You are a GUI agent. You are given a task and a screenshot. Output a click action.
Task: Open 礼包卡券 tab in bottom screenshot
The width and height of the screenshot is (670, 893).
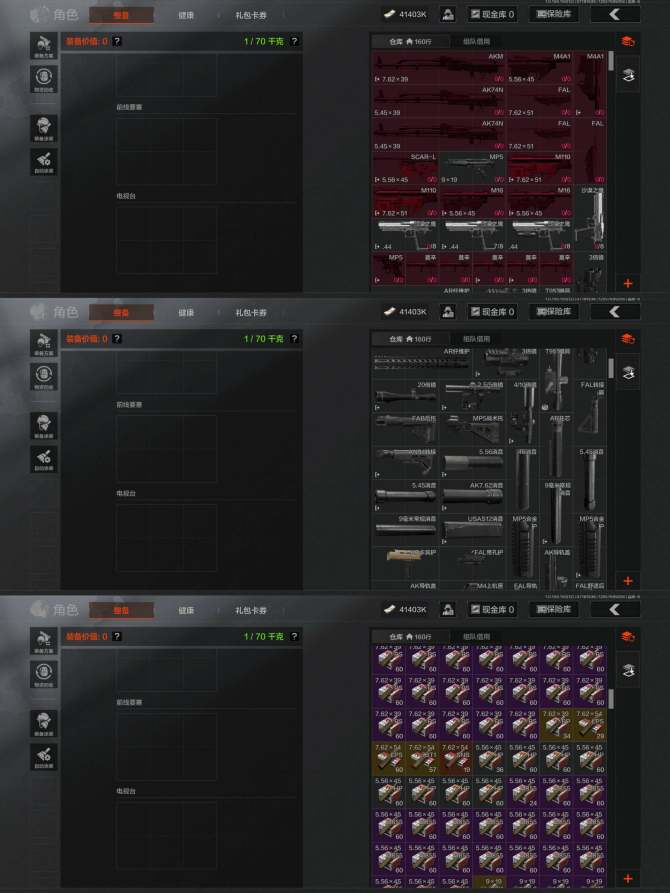pyautogui.click(x=251, y=610)
